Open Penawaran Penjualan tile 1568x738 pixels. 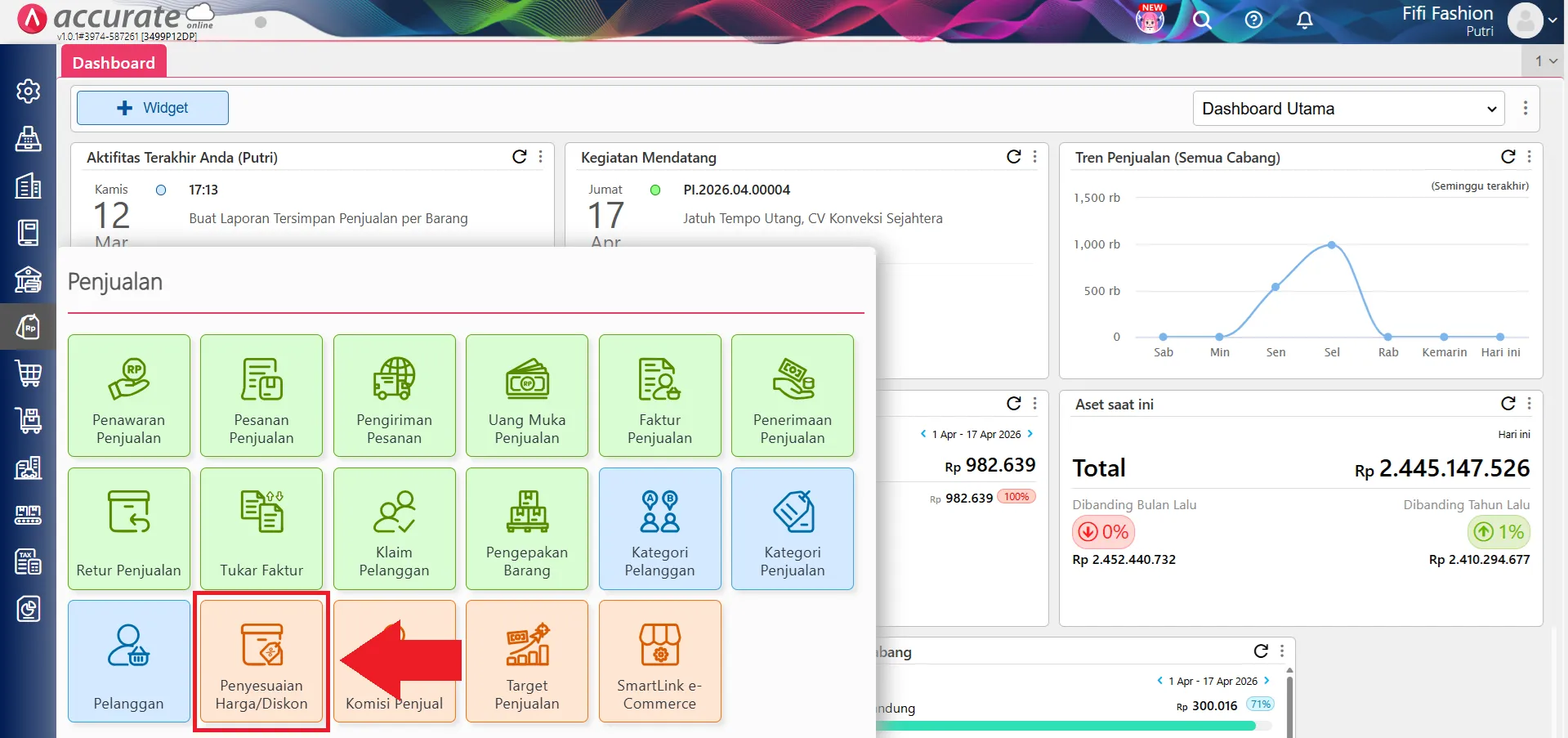129,396
